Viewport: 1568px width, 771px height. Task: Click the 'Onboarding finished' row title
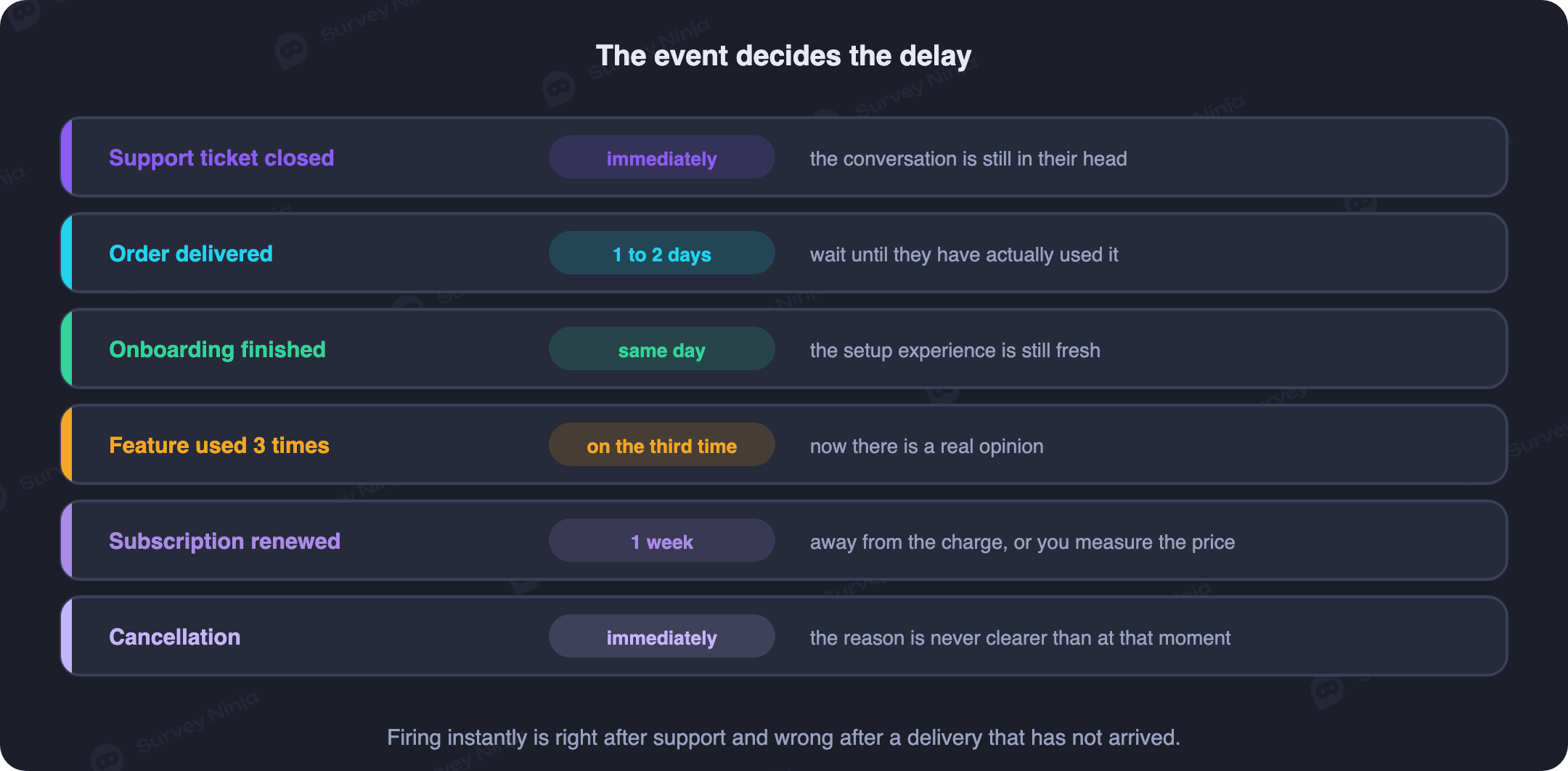(217, 349)
